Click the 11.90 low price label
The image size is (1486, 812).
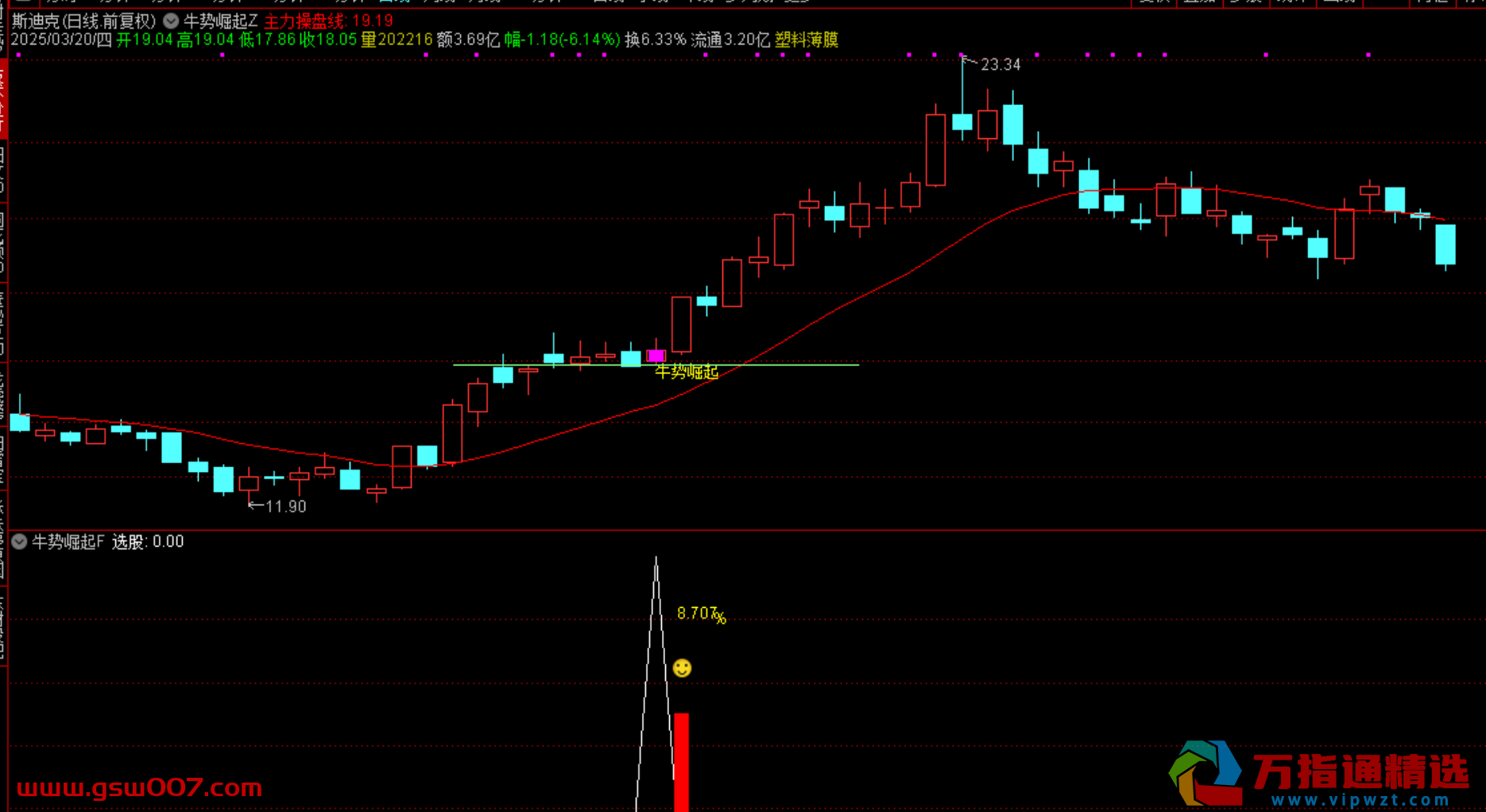point(285,507)
